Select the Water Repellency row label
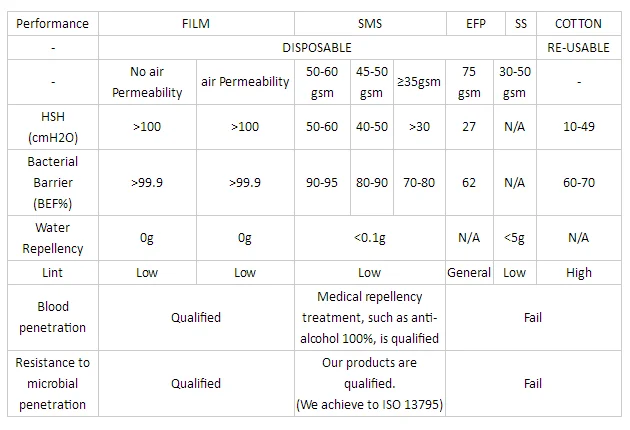Screen dimensions: 630x430 (53, 238)
